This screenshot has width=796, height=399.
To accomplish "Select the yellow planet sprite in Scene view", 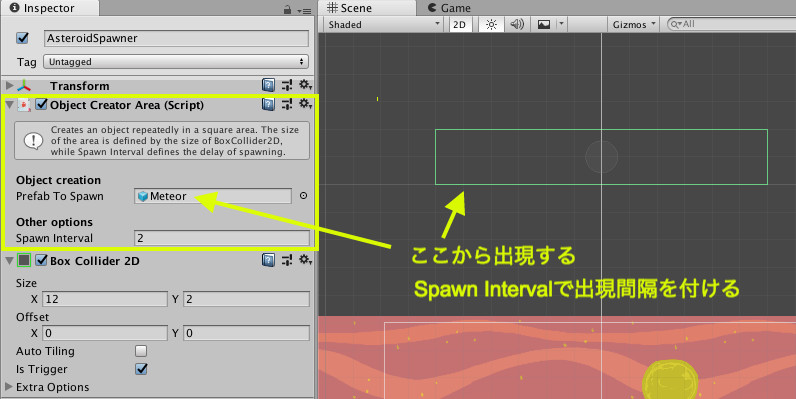I will click(670, 380).
